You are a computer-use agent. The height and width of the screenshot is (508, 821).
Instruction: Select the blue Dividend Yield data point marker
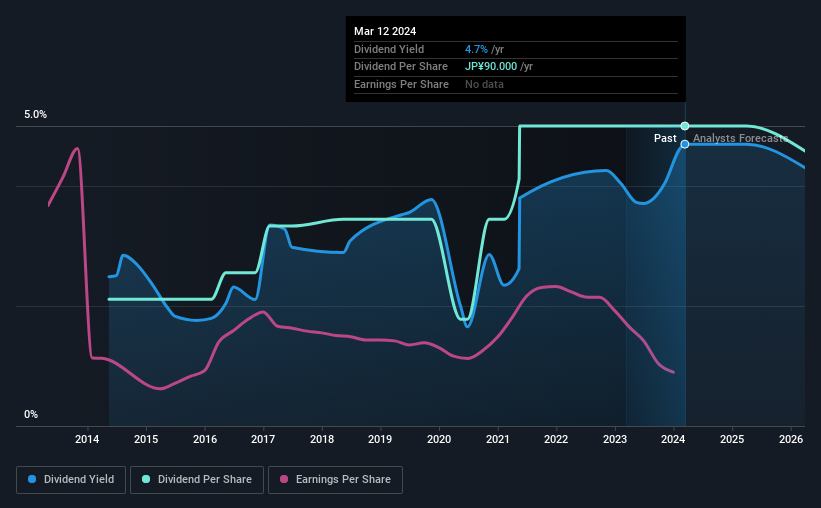point(685,144)
